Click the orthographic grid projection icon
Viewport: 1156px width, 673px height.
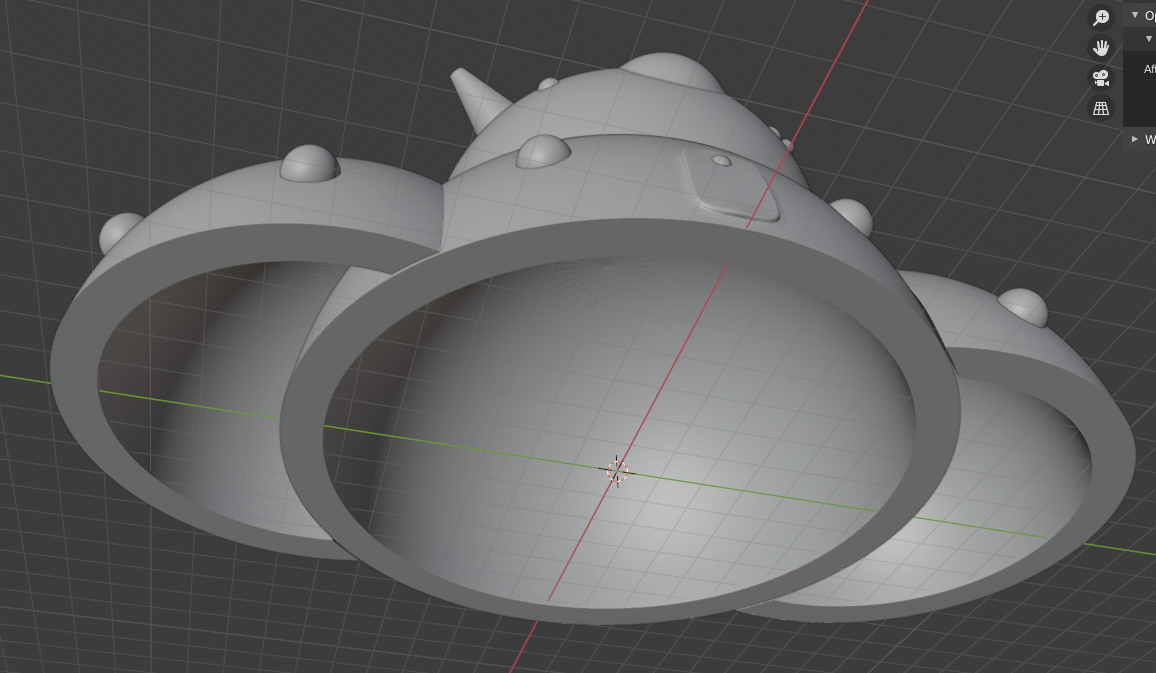[1100, 107]
